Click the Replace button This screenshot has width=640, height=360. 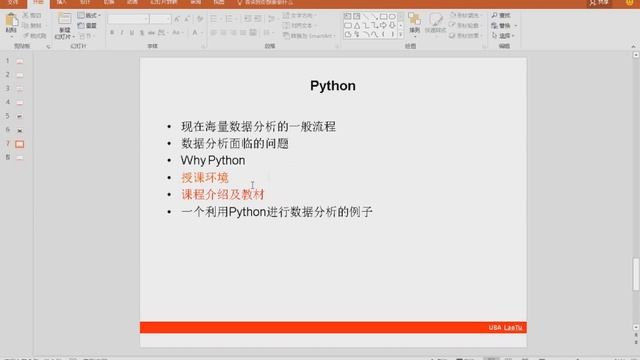[505, 25]
